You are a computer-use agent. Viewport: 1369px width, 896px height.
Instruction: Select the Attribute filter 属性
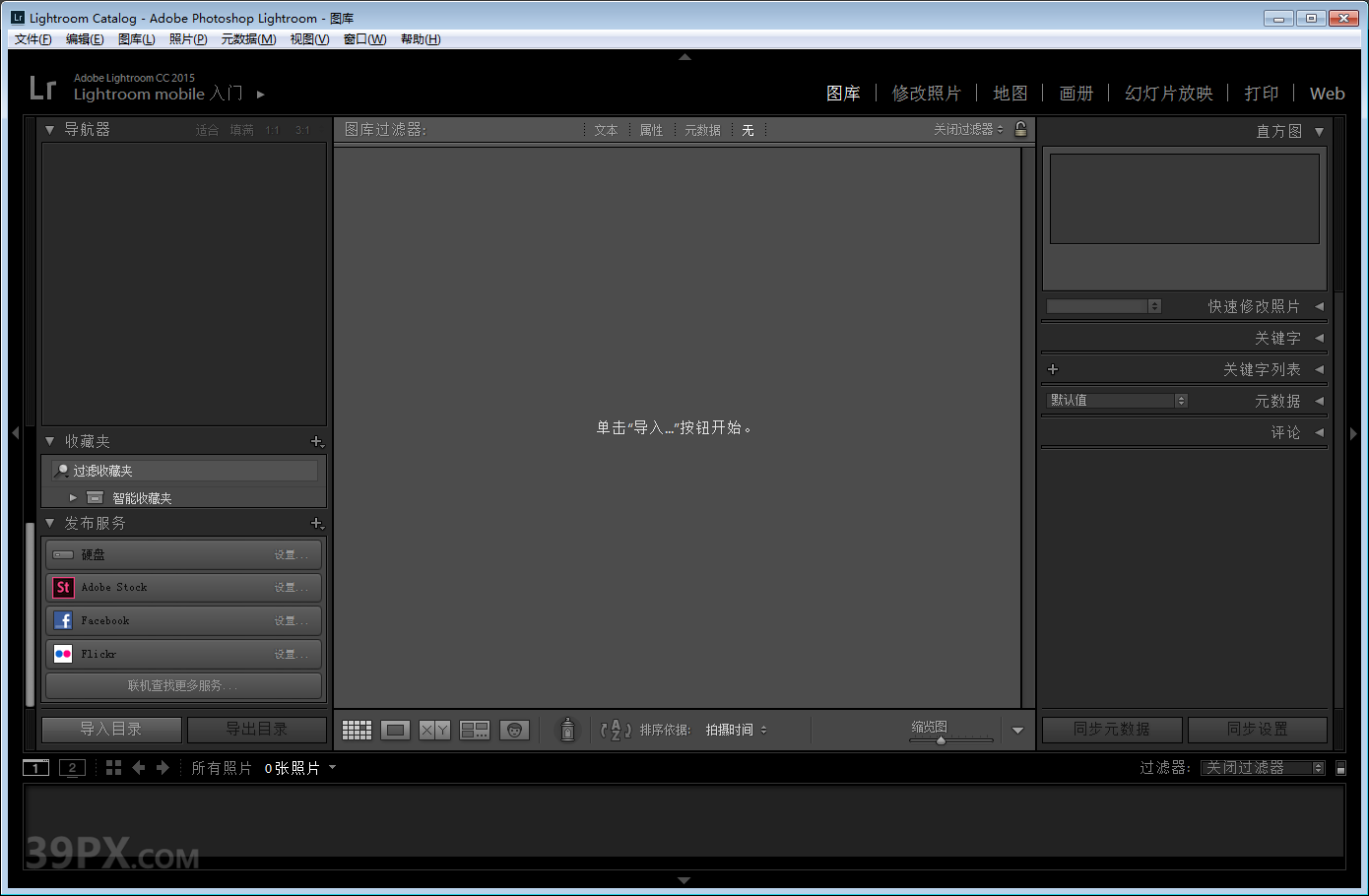[x=651, y=130]
